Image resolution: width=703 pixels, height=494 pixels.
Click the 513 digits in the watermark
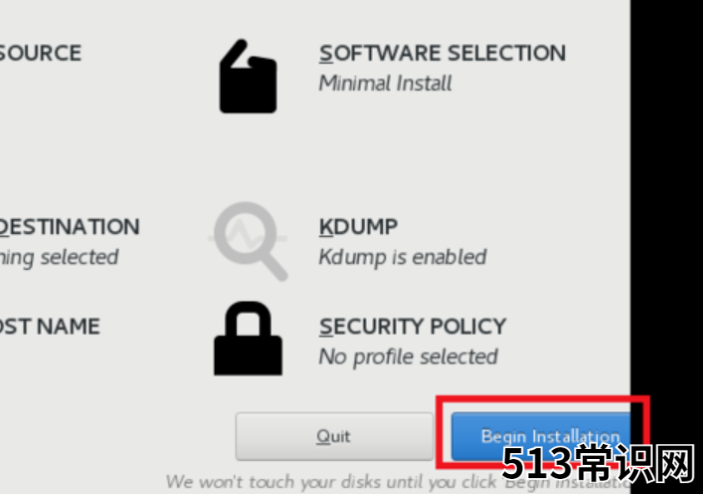point(538,464)
